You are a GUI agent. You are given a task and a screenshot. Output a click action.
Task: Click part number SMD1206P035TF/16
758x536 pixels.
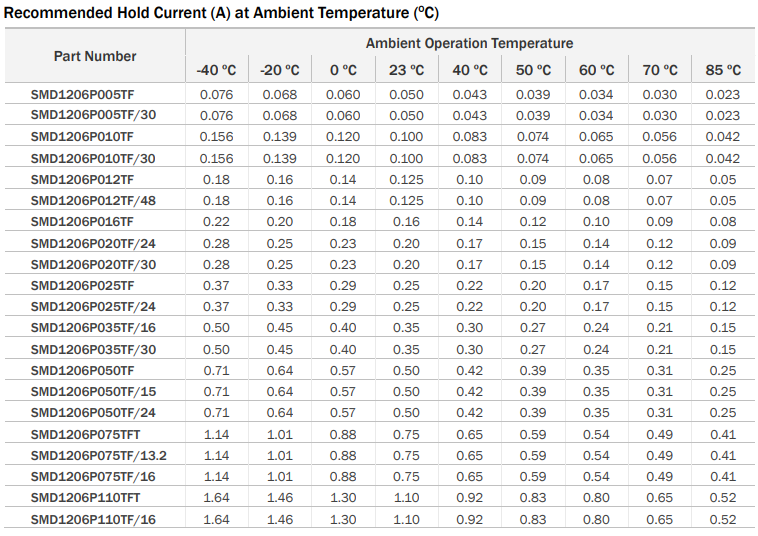[x=93, y=328]
